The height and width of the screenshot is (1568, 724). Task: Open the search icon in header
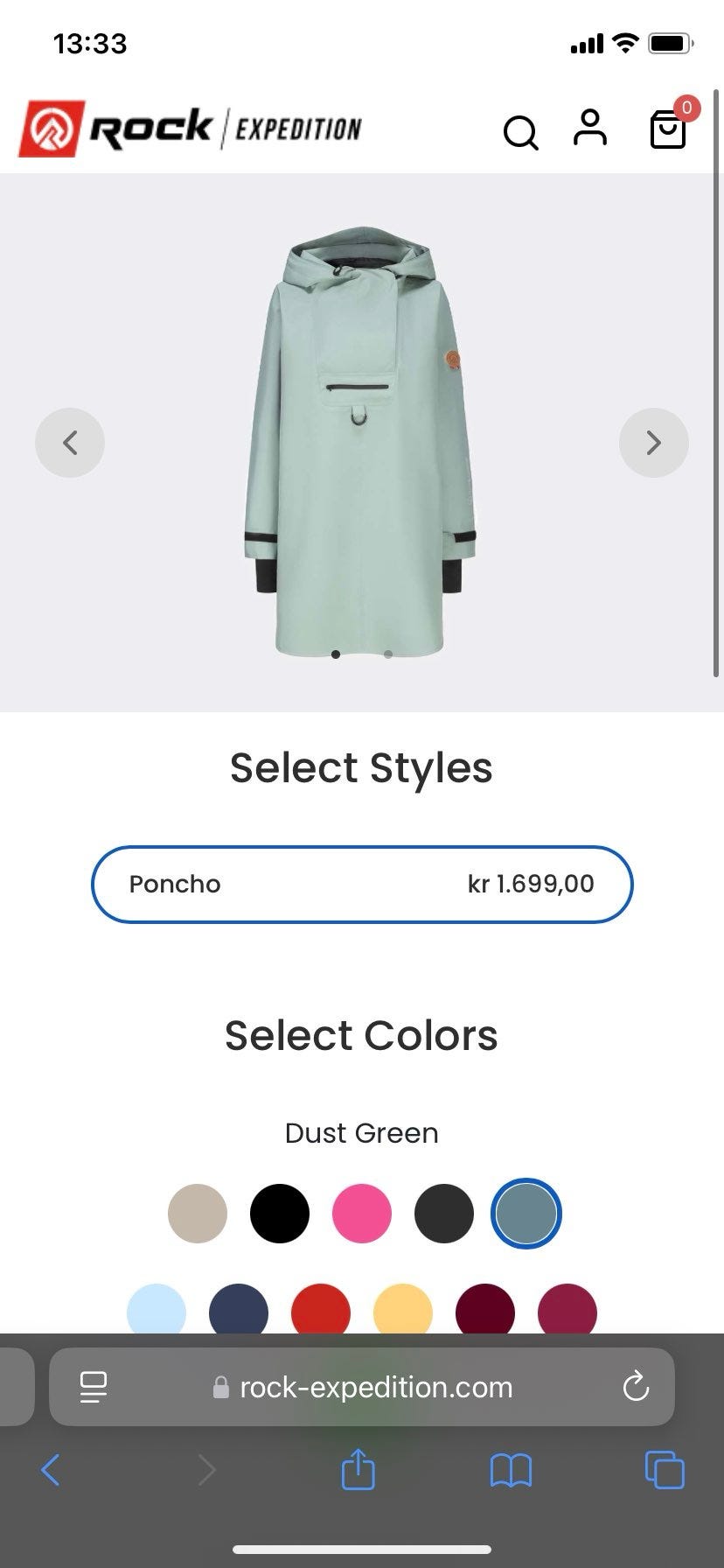[520, 133]
